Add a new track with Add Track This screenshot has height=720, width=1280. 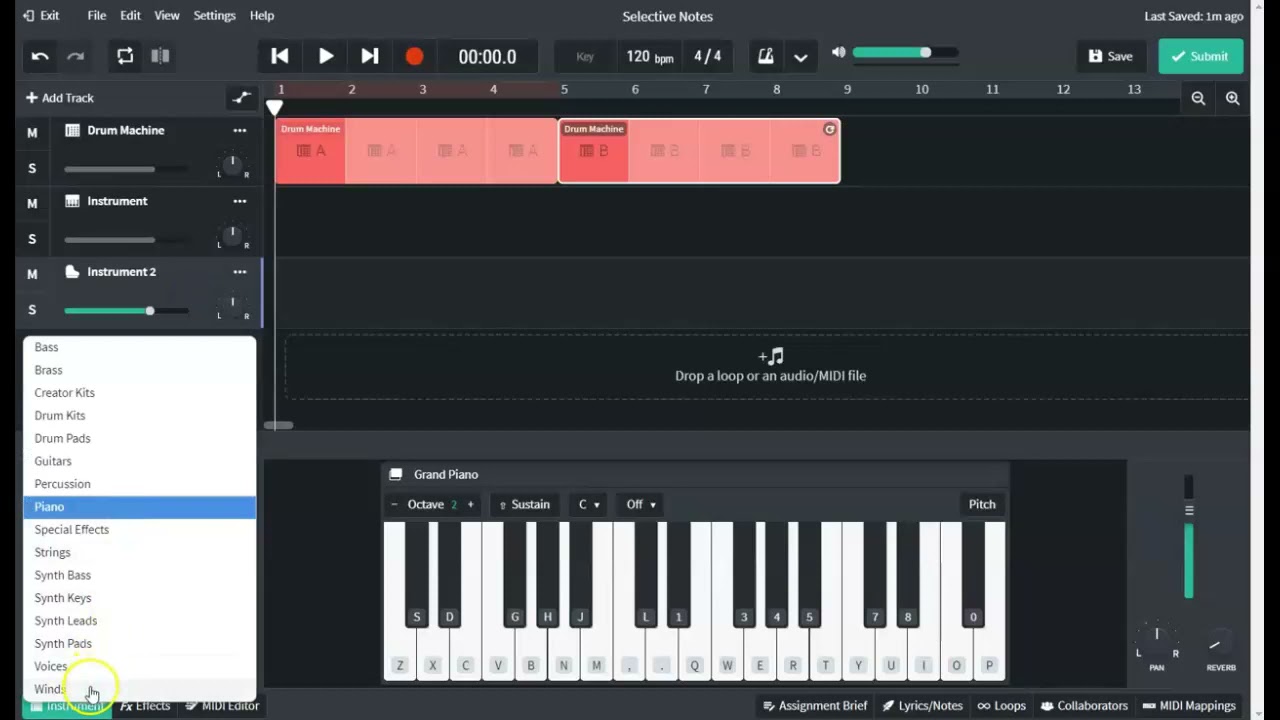tap(60, 98)
